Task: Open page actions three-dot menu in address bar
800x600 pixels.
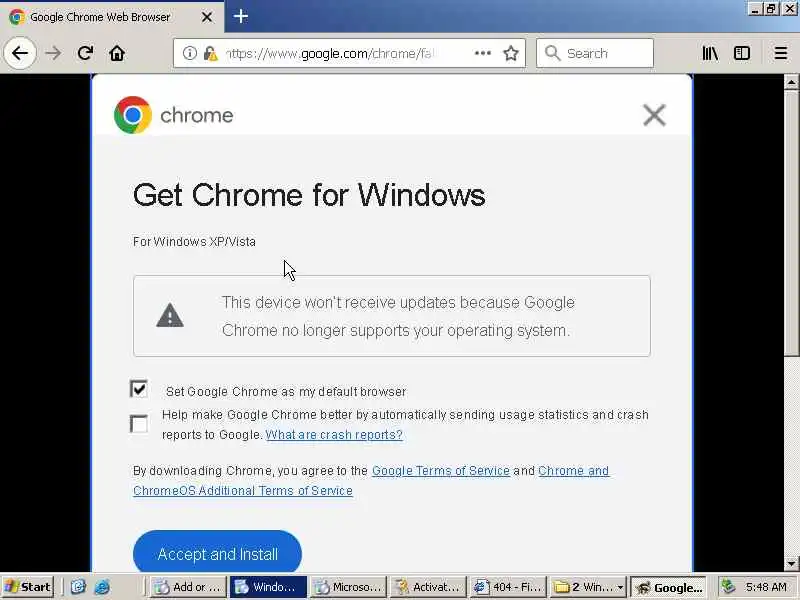Action: coord(483,53)
